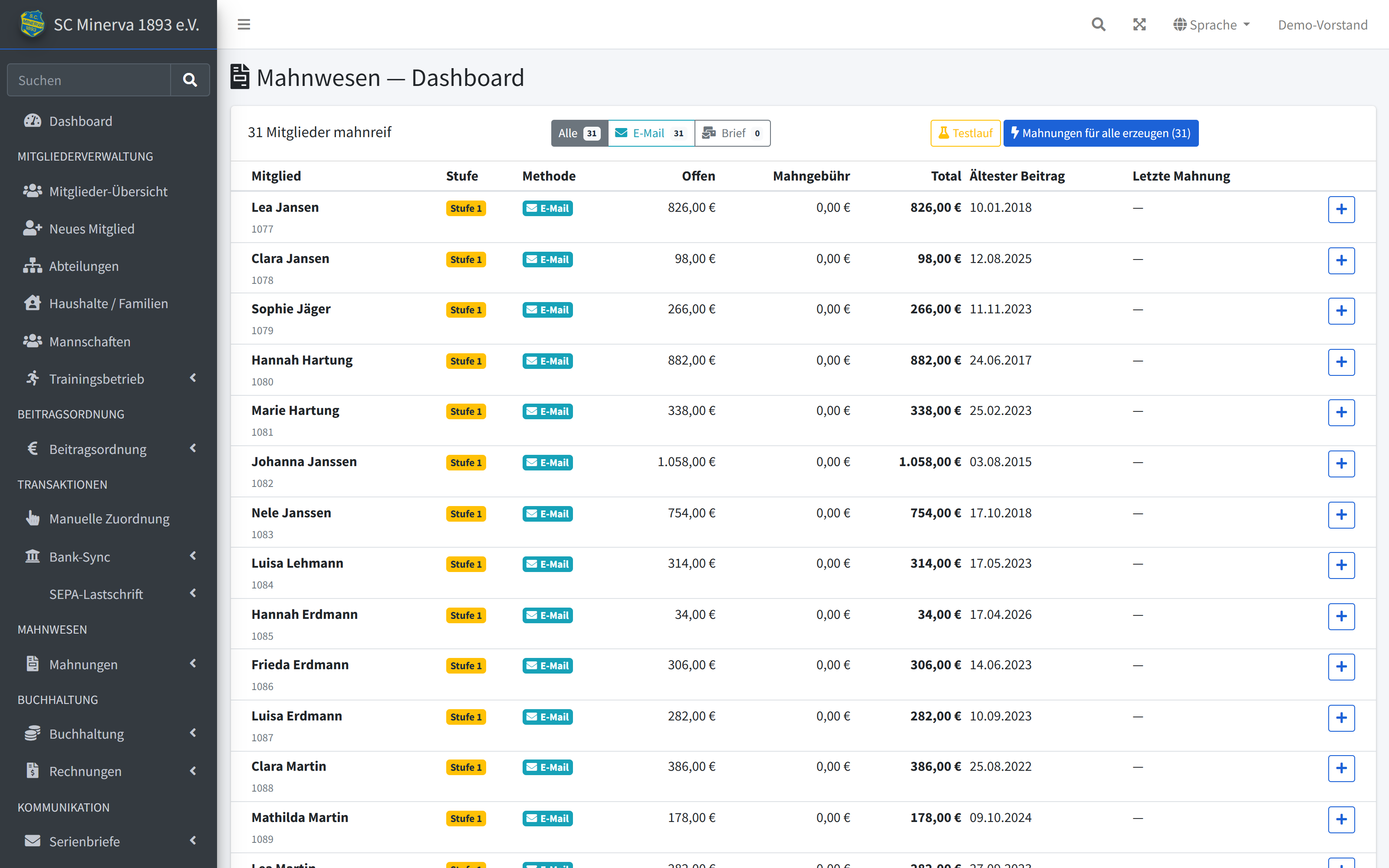Screen dimensions: 1389x868
Task: Click member number 1084
Action: (x=262, y=585)
